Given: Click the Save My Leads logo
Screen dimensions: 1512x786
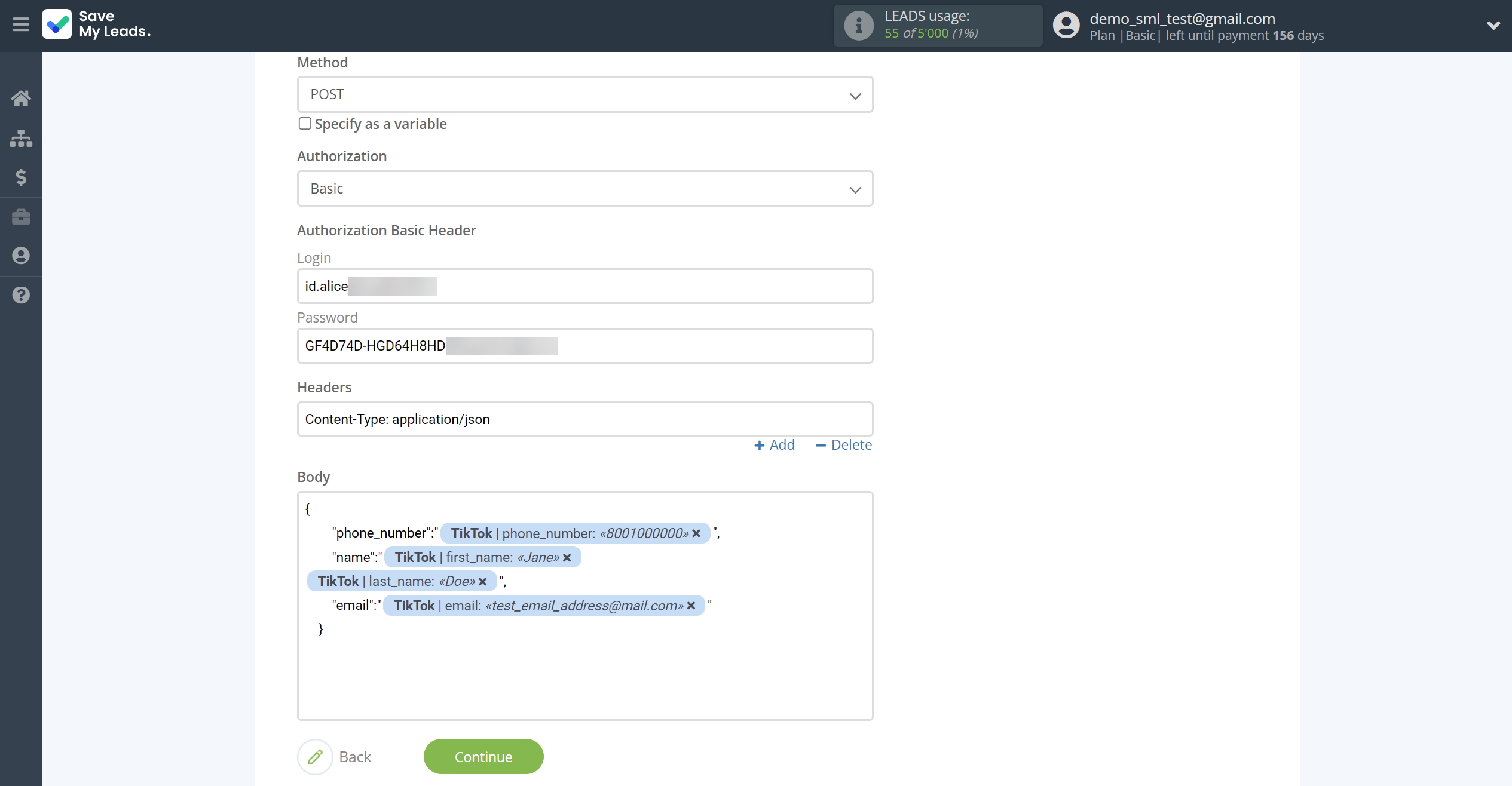Looking at the screenshot, I should (96, 24).
